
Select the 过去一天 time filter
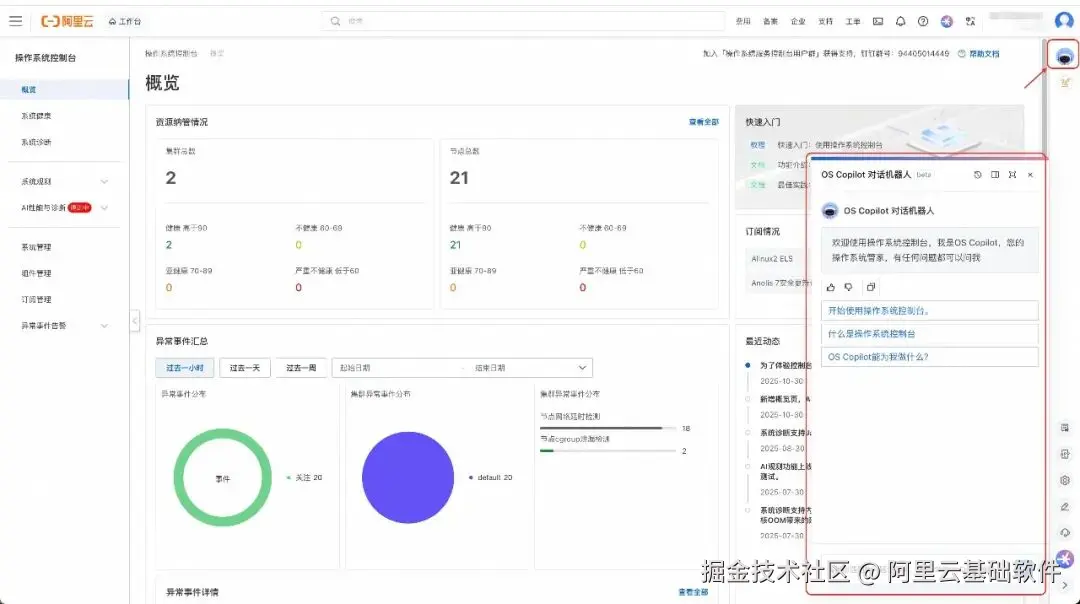click(245, 368)
